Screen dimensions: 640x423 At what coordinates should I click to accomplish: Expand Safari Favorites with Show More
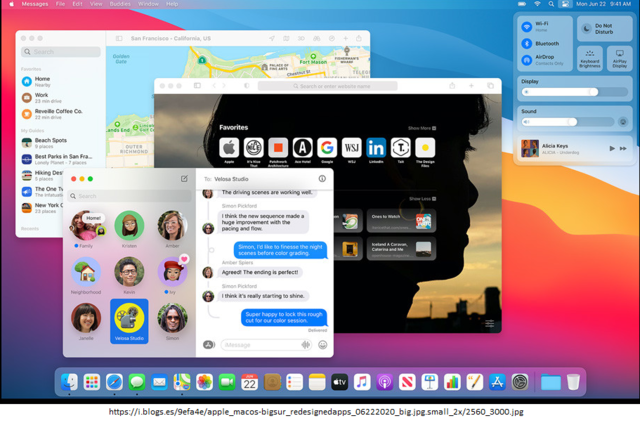(x=422, y=128)
